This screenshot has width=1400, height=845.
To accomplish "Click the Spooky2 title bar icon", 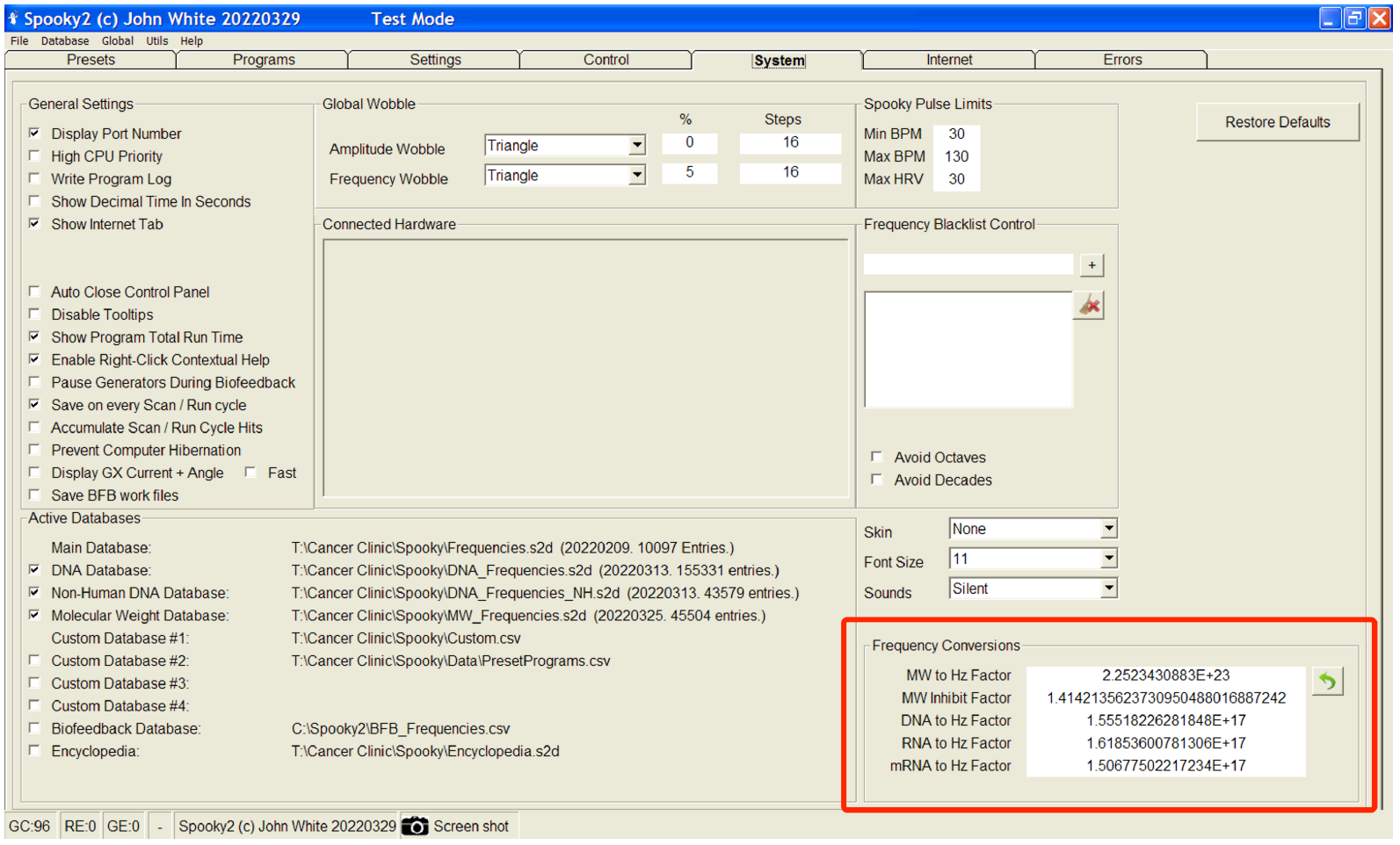I will (x=13, y=18).
